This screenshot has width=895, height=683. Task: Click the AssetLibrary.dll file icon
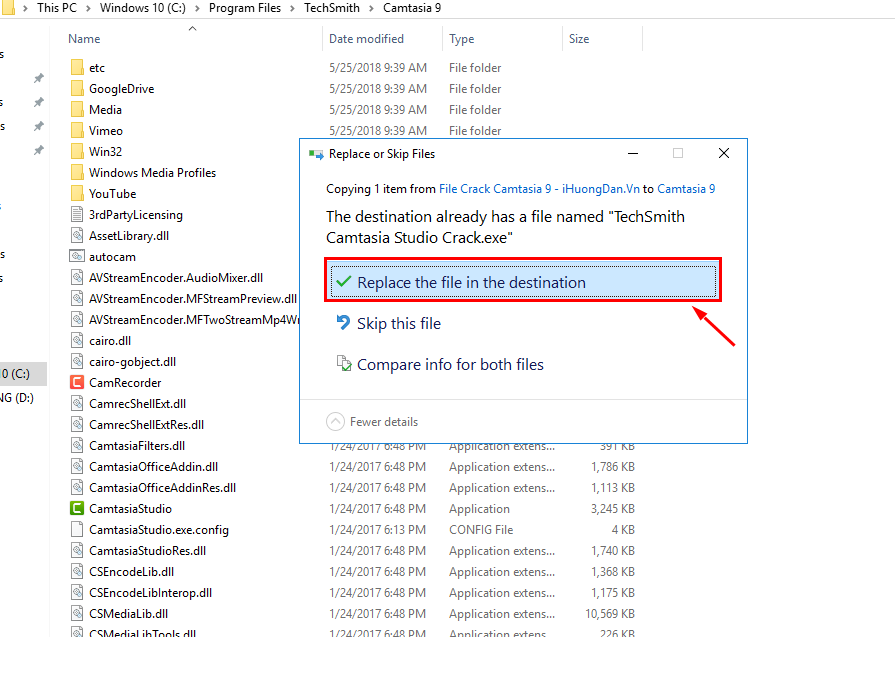point(77,236)
